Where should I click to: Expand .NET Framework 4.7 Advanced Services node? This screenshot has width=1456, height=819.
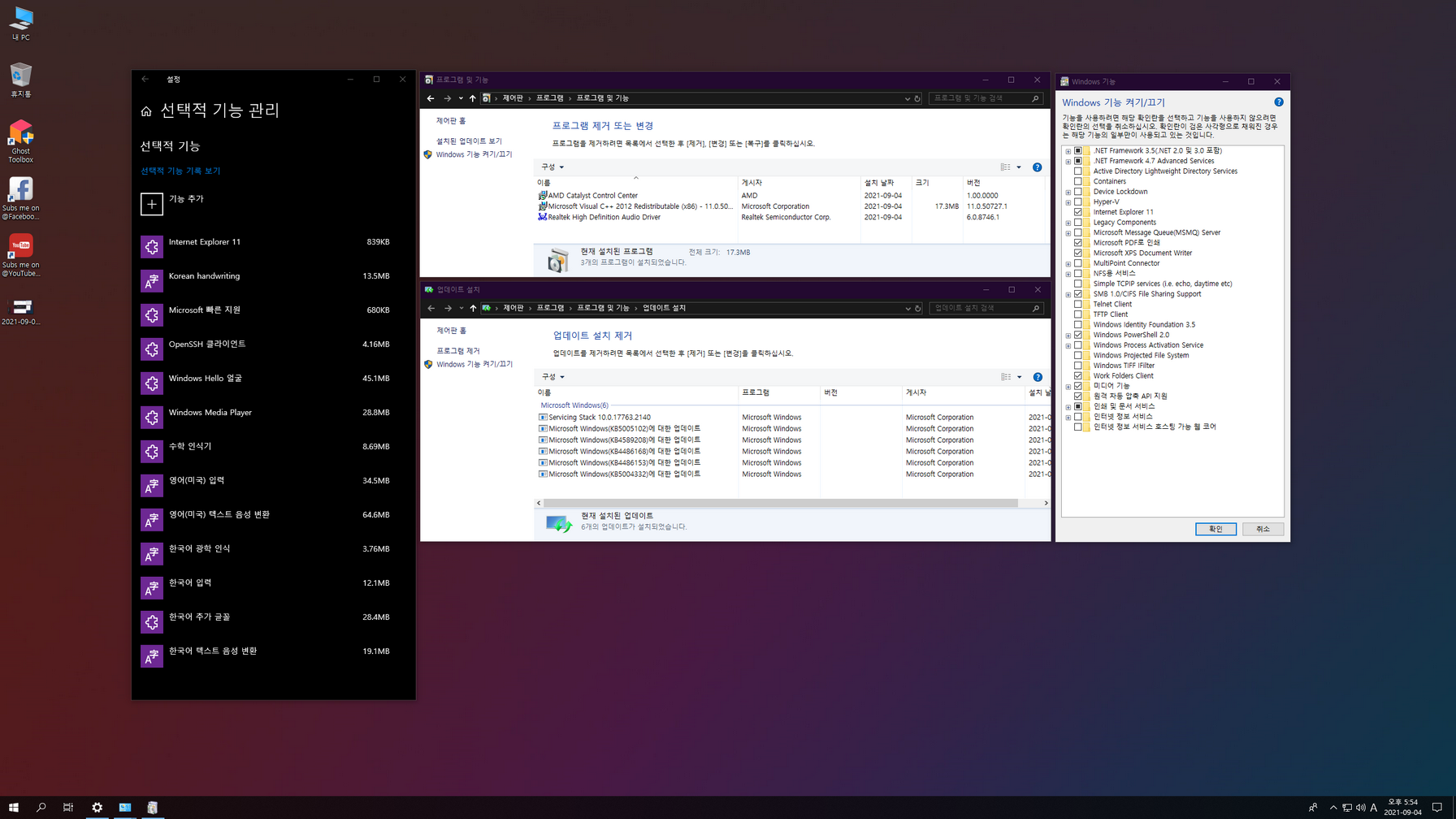coord(1068,161)
